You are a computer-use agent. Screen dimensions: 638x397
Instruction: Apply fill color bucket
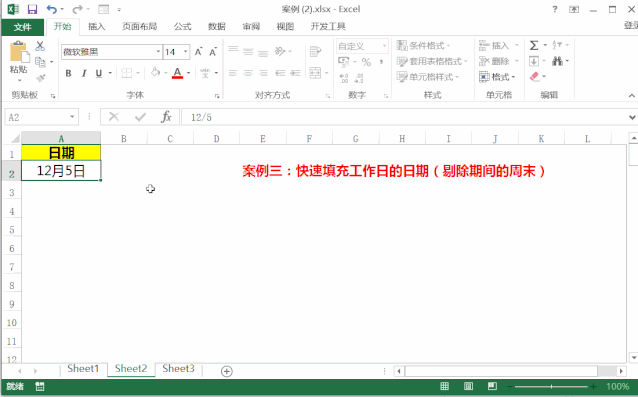[155, 72]
